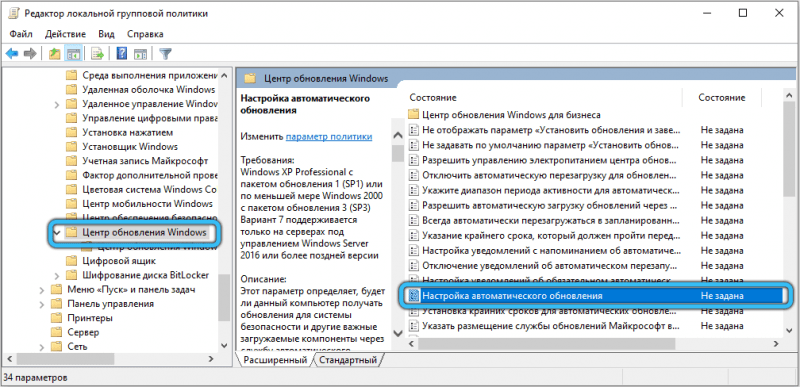Switch to the Стандартный tab
This screenshot has width=800, height=387.
tap(348, 360)
